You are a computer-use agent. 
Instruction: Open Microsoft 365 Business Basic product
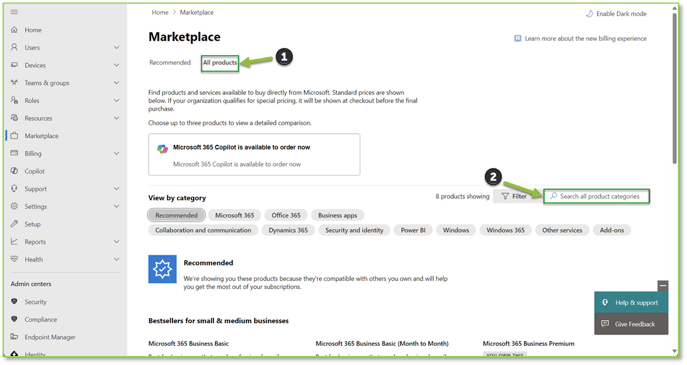point(188,344)
